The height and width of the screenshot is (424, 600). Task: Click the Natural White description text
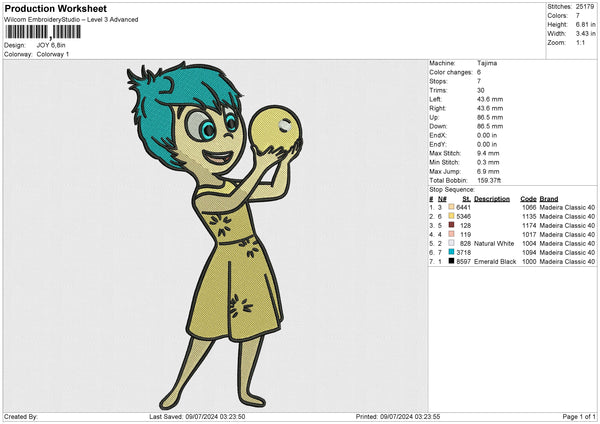[x=494, y=243]
